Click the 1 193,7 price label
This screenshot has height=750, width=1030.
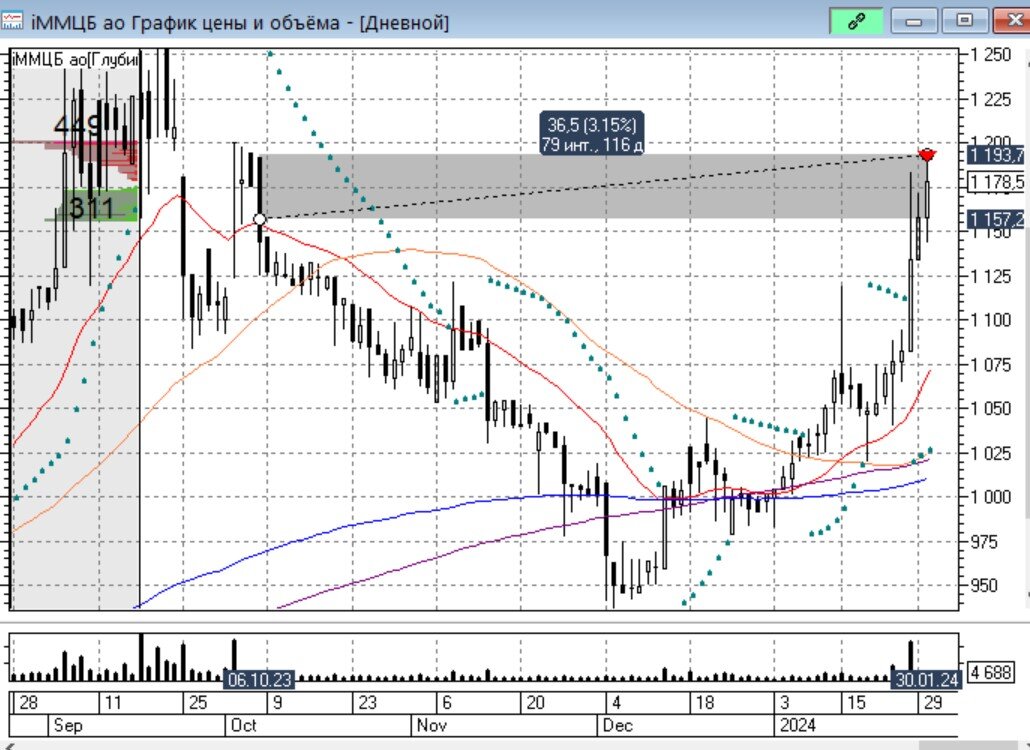click(x=996, y=155)
